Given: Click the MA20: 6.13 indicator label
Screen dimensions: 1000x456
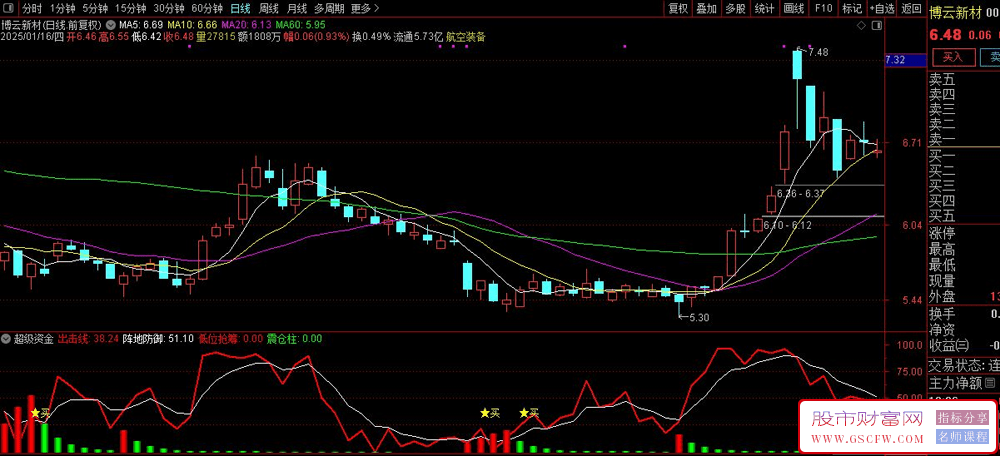Looking at the screenshot, I should point(246,25).
